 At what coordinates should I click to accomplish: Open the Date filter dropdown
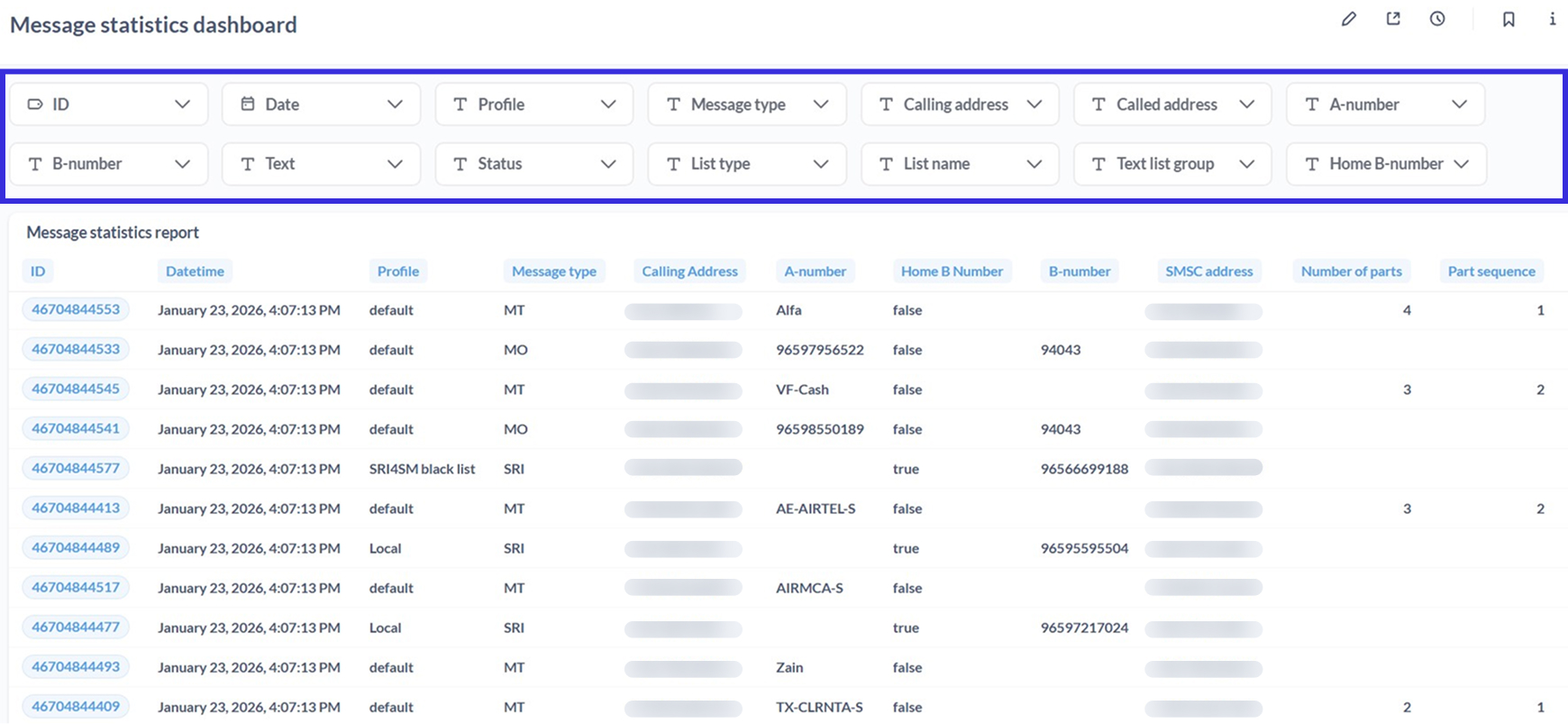pos(322,105)
